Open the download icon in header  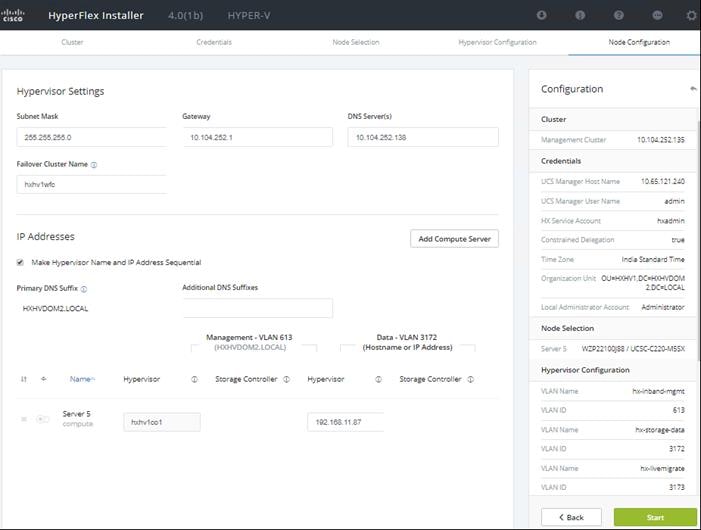click(x=541, y=15)
